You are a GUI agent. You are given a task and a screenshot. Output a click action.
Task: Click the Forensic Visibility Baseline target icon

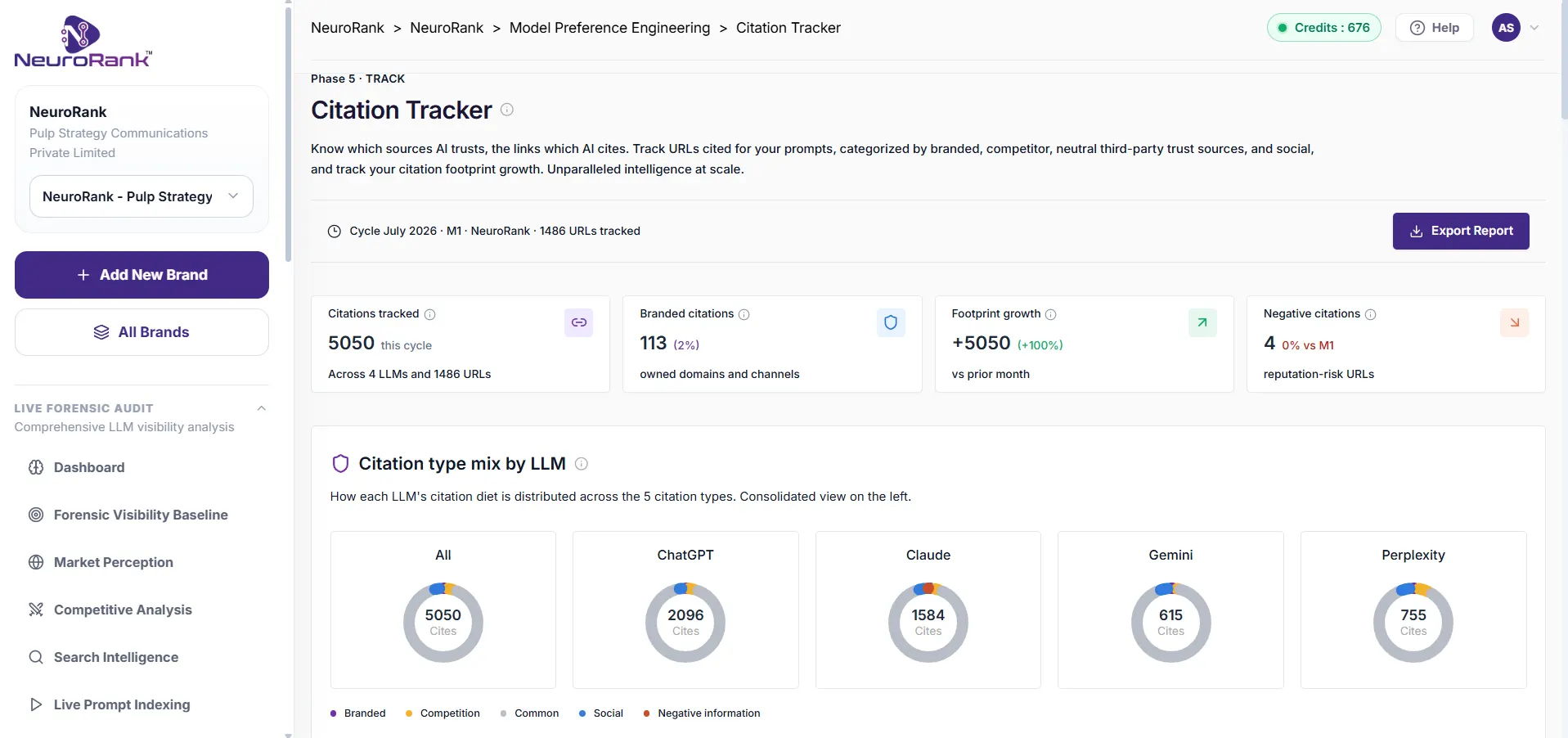tap(36, 515)
